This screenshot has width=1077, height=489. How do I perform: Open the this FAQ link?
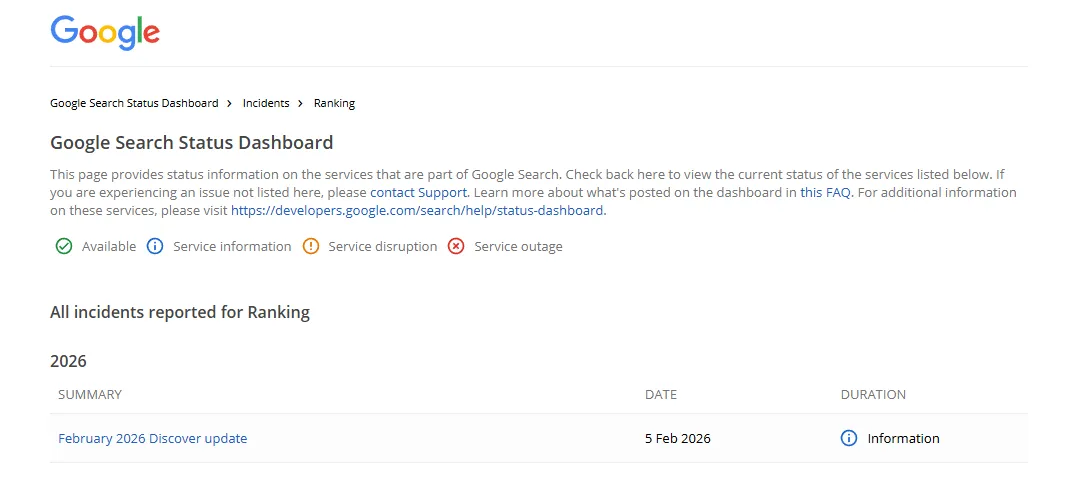coord(825,192)
